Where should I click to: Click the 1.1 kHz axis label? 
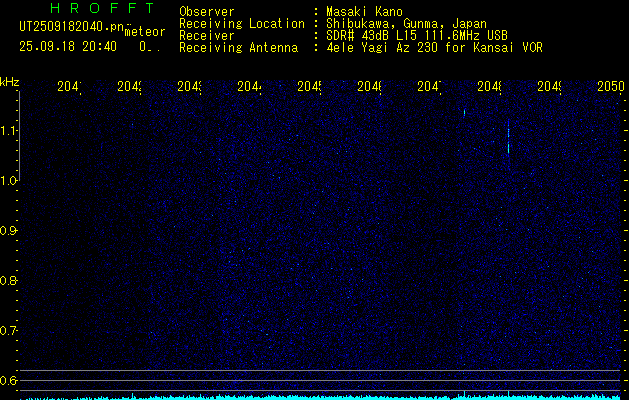(8, 130)
